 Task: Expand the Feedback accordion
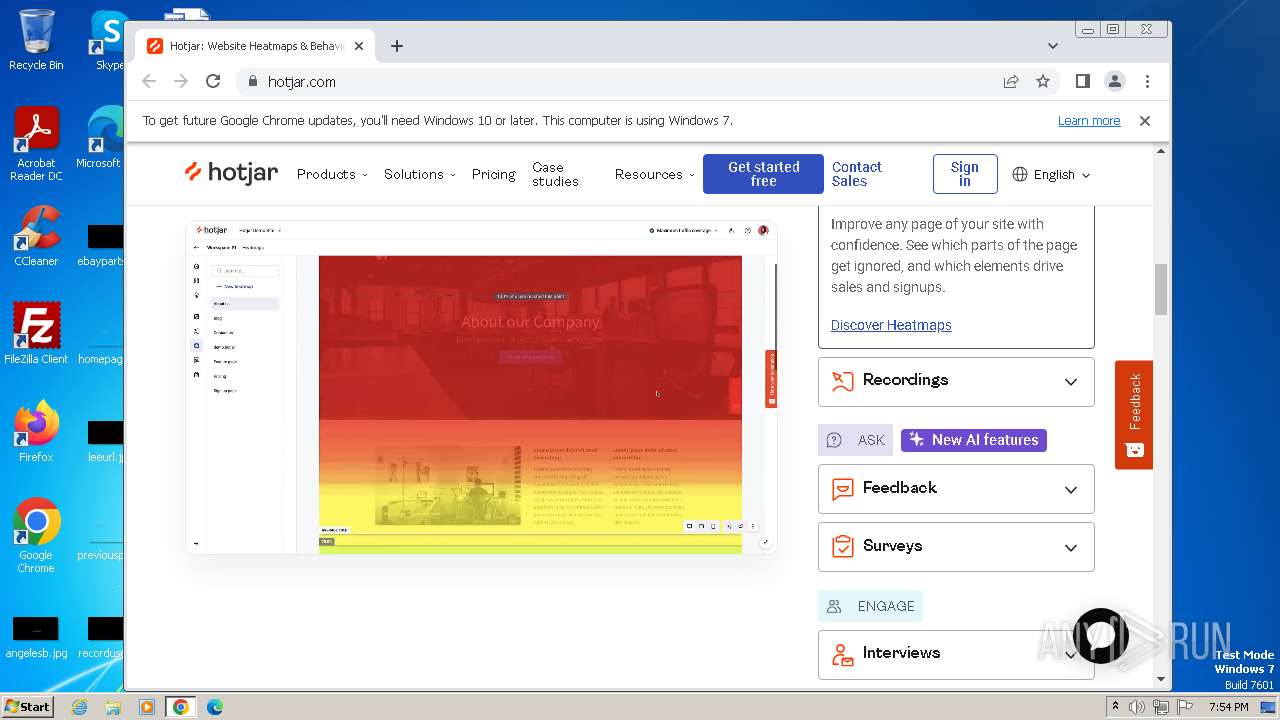pyautogui.click(x=956, y=489)
